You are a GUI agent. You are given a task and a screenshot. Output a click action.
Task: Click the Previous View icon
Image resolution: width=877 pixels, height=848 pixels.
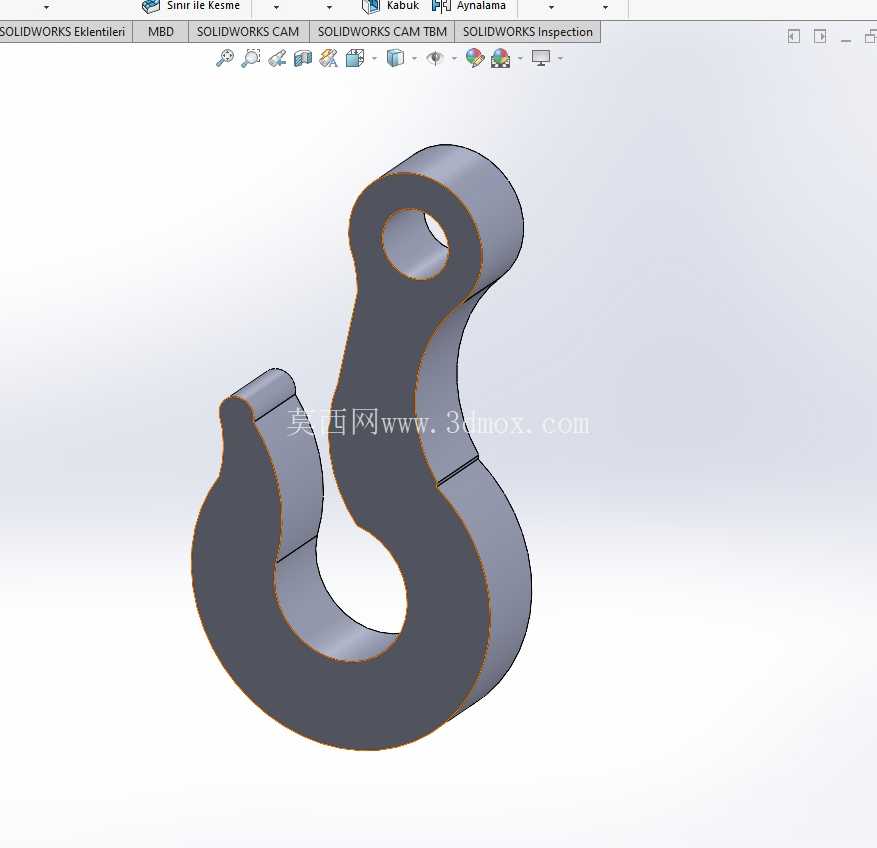click(x=277, y=58)
